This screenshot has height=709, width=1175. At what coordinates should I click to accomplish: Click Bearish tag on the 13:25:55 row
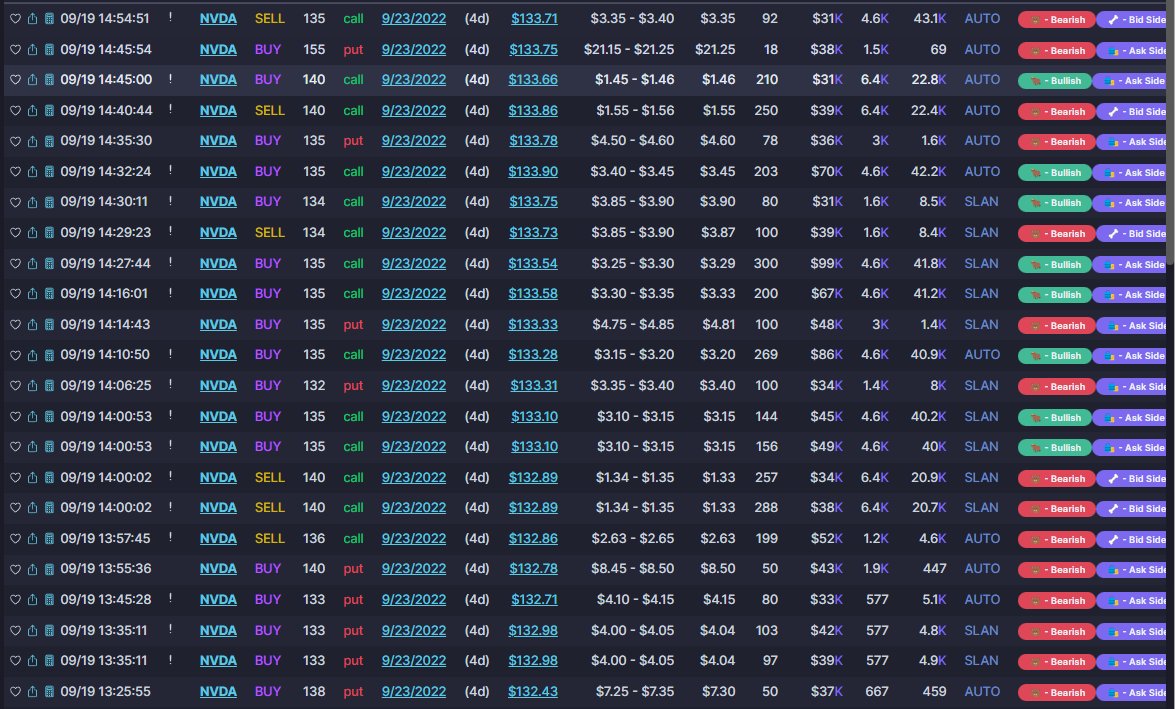tap(1057, 692)
